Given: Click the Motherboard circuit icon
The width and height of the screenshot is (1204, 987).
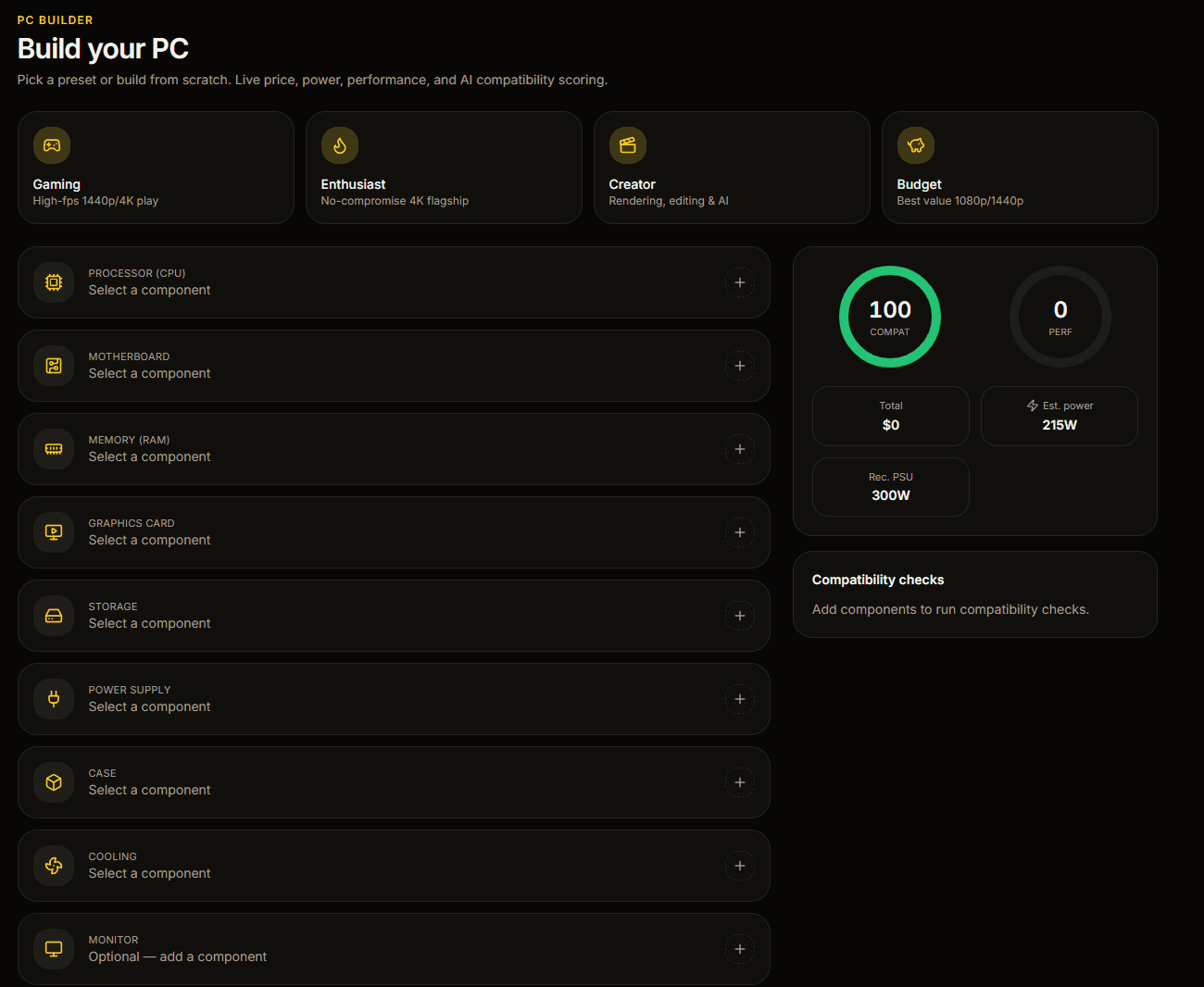Looking at the screenshot, I should coord(54,366).
